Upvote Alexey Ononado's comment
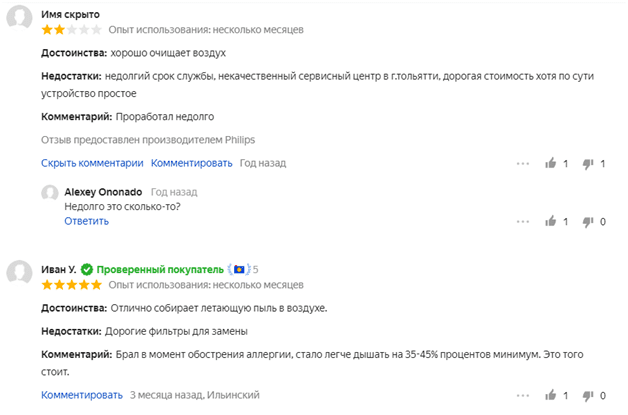 [x=551, y=221]
